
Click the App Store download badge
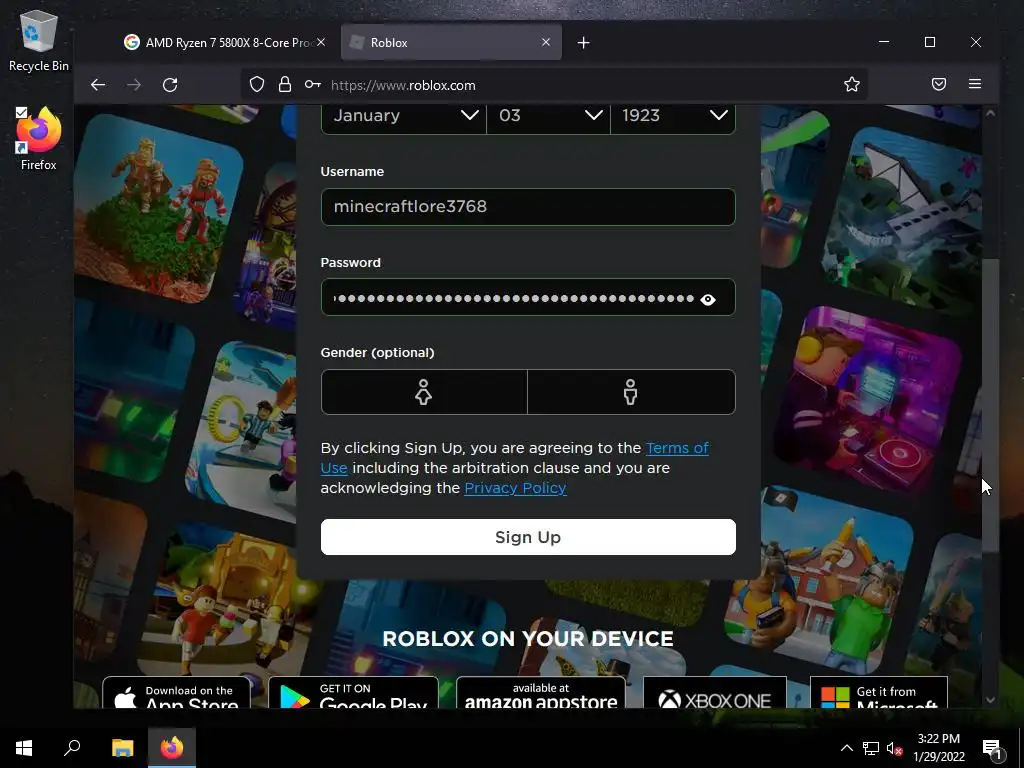pyautogui.click(x=176, y=694)
